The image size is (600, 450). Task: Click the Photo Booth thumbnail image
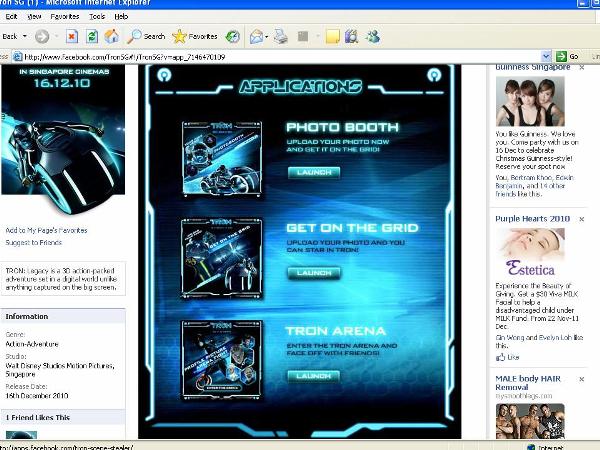click(222, 158)
